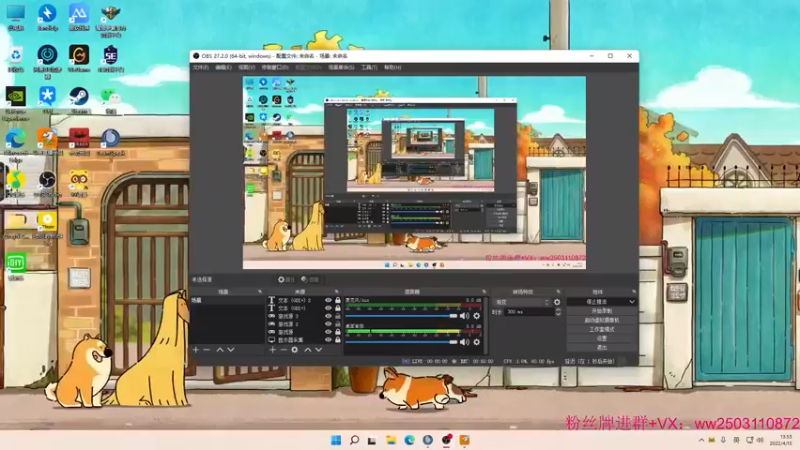The height and width of the screenshot is (450, 800).
Task: Open 工具(T) menu
Action: coord(369,67)
